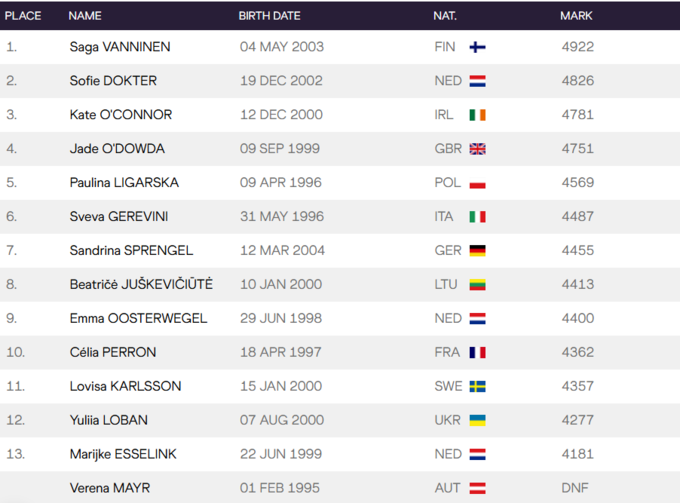Click the Ireland flag icon

pyautogui.click(x=478, y=115)
